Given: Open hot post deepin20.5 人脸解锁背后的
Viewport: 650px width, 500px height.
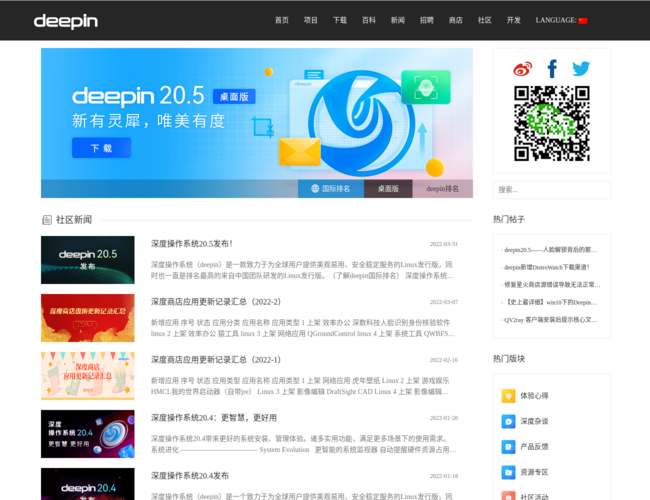Looking at the screenshot, I should (x=549, y=250).
